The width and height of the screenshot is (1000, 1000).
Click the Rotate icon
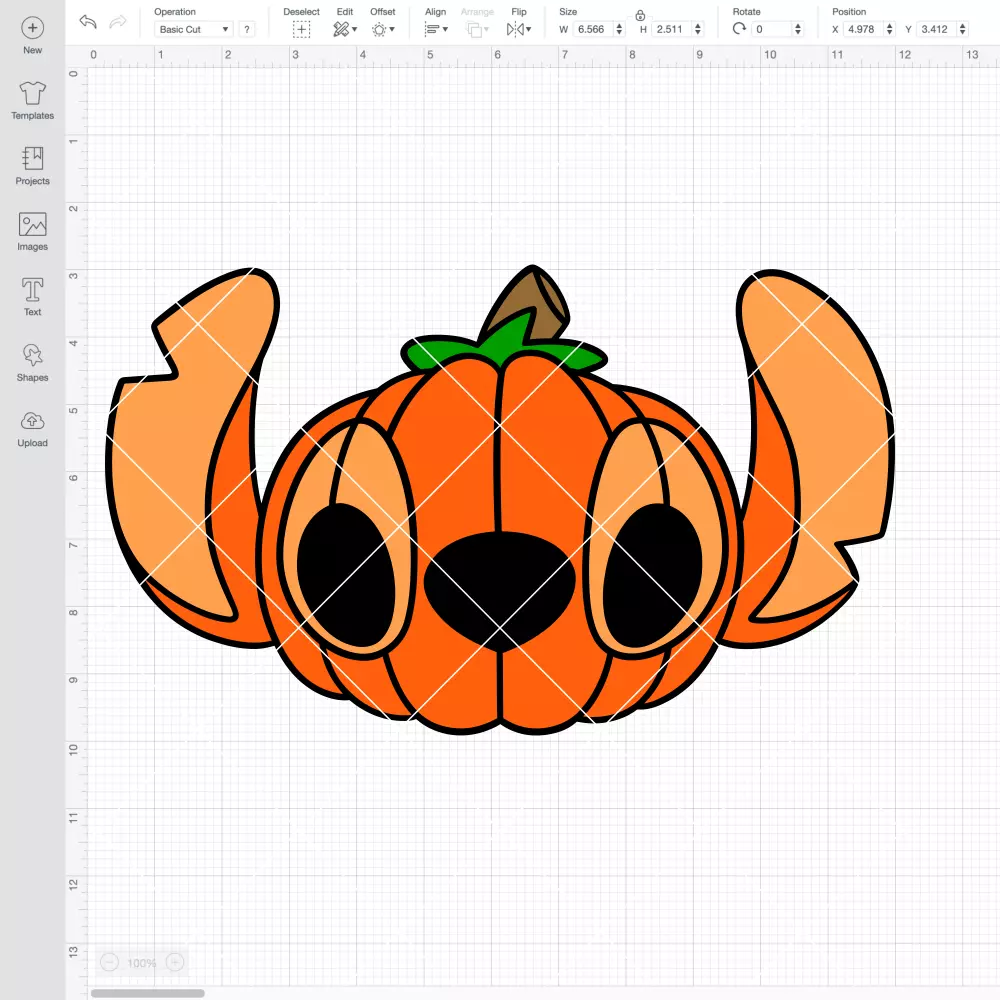(739, 29)
